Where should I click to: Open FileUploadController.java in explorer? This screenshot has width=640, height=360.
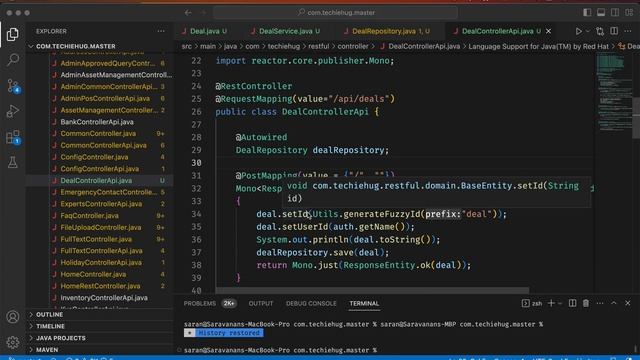pos(100,227)
